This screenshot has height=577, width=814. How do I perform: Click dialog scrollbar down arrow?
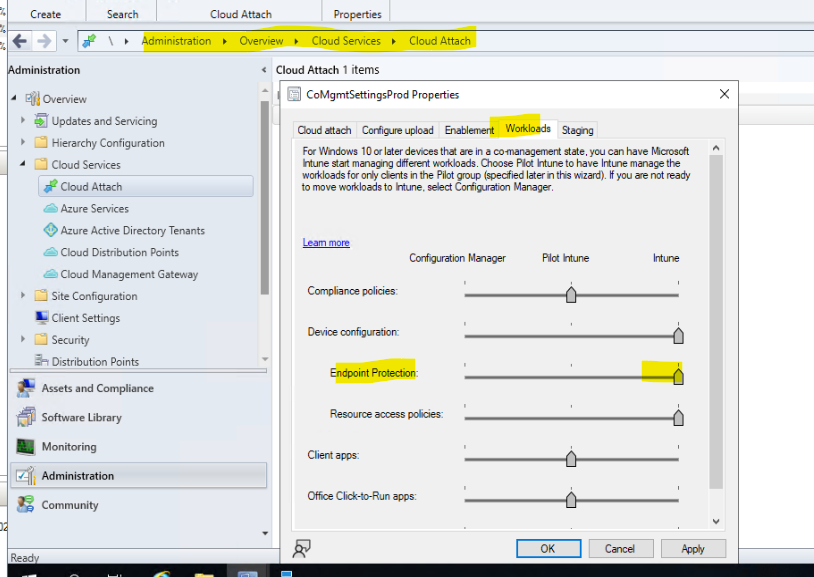pyautogui.click(x=716, y=521)
